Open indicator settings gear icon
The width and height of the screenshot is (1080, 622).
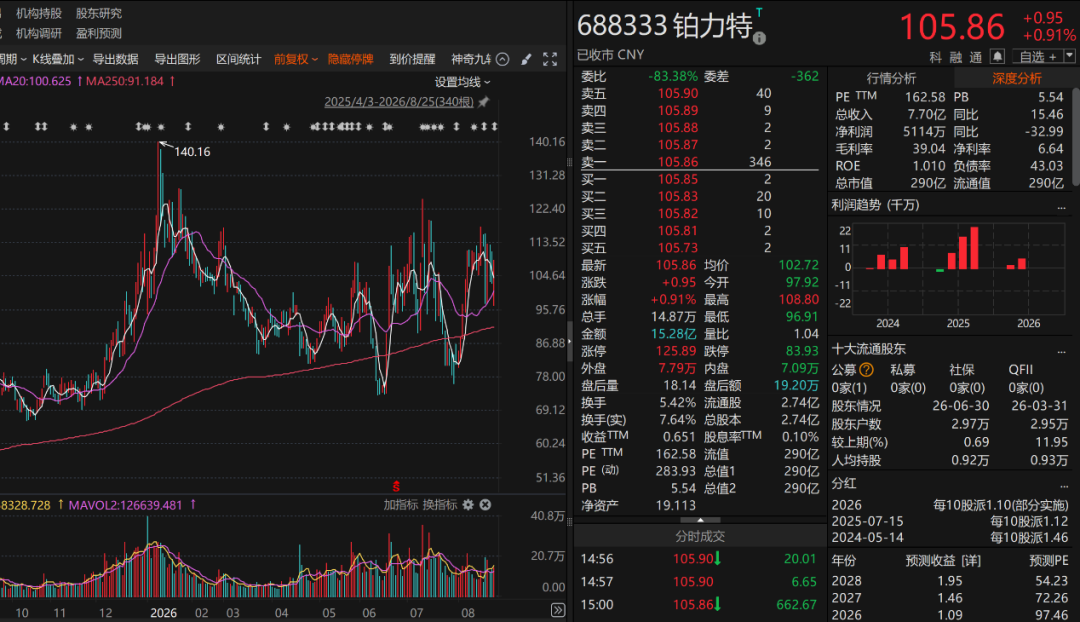[468, 505]
